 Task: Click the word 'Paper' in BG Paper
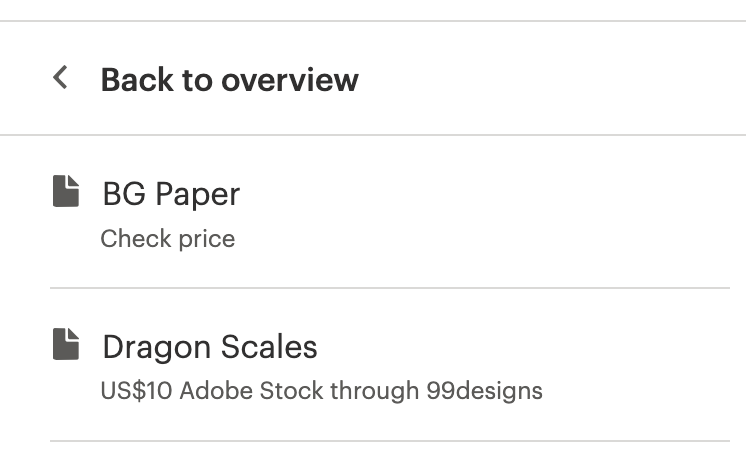click(198, 195)
